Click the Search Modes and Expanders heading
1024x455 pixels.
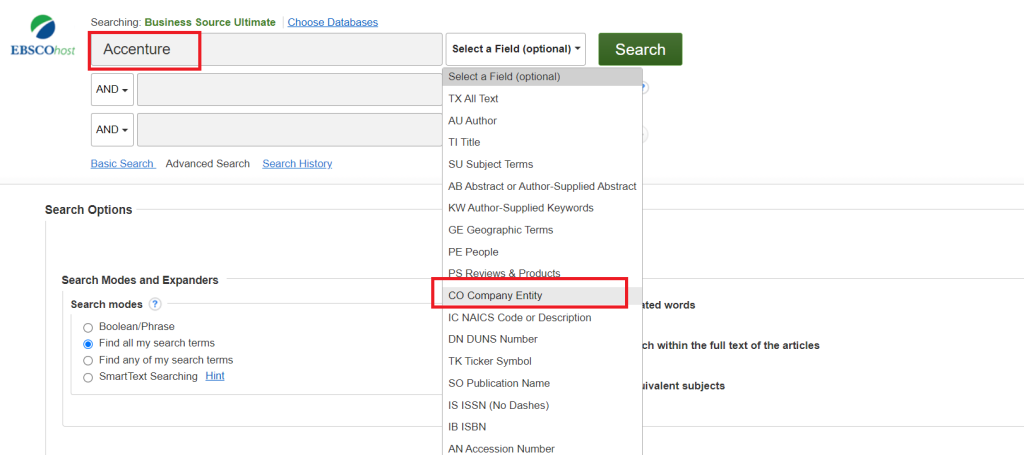tap(140, 280)
